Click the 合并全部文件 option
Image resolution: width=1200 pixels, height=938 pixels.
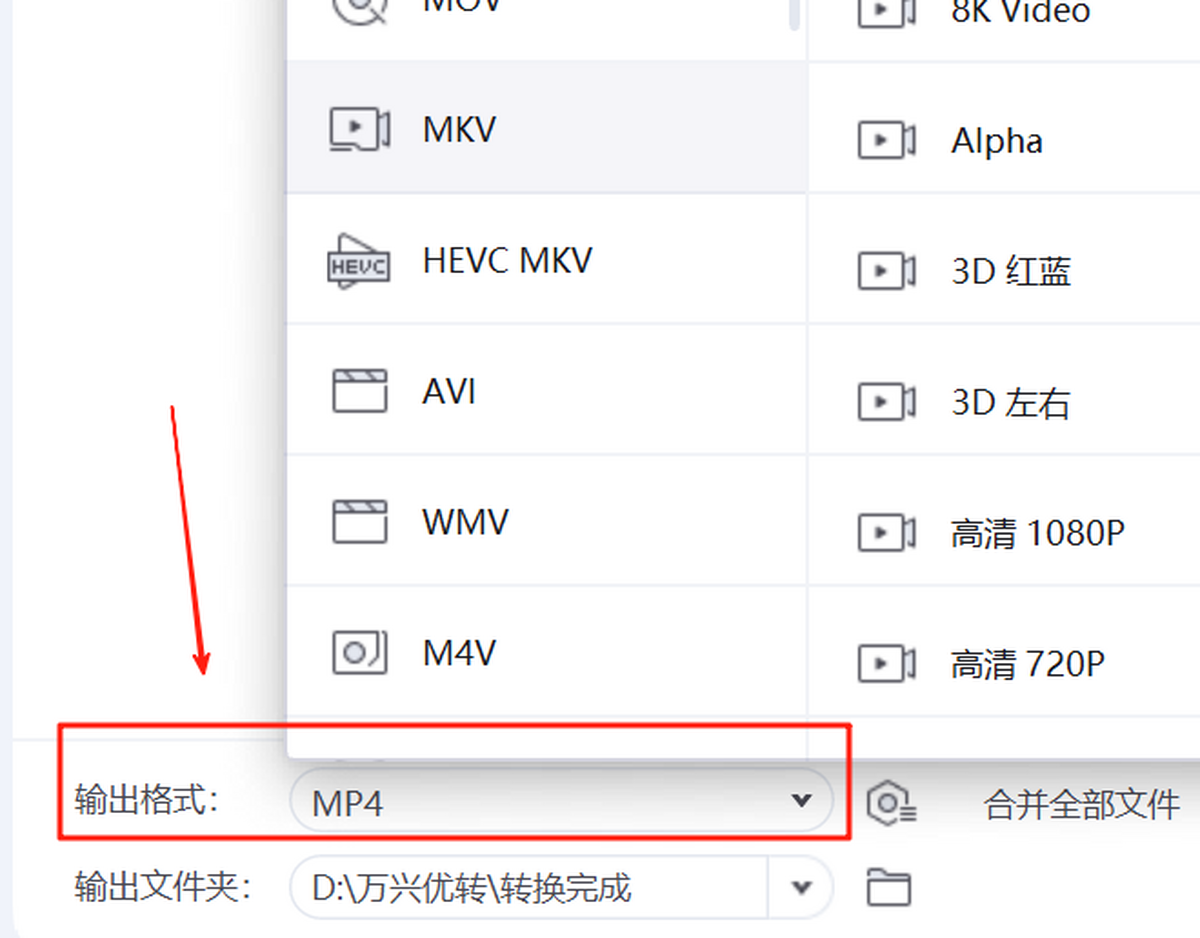click(x=1082, y=804)
